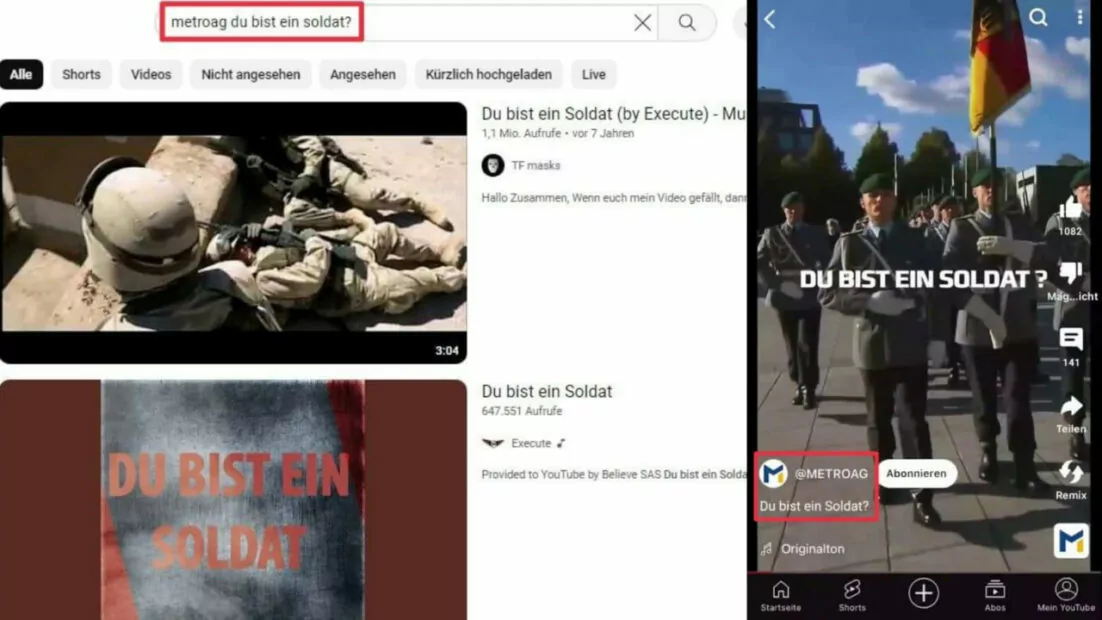
Task: Open the Execute channel name
Action: (531, 444)
